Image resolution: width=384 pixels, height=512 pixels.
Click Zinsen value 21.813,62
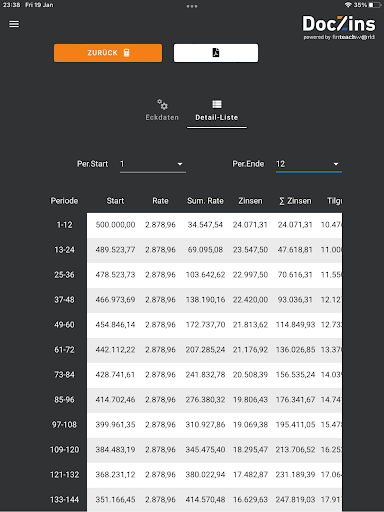click(x=250, y=325)
